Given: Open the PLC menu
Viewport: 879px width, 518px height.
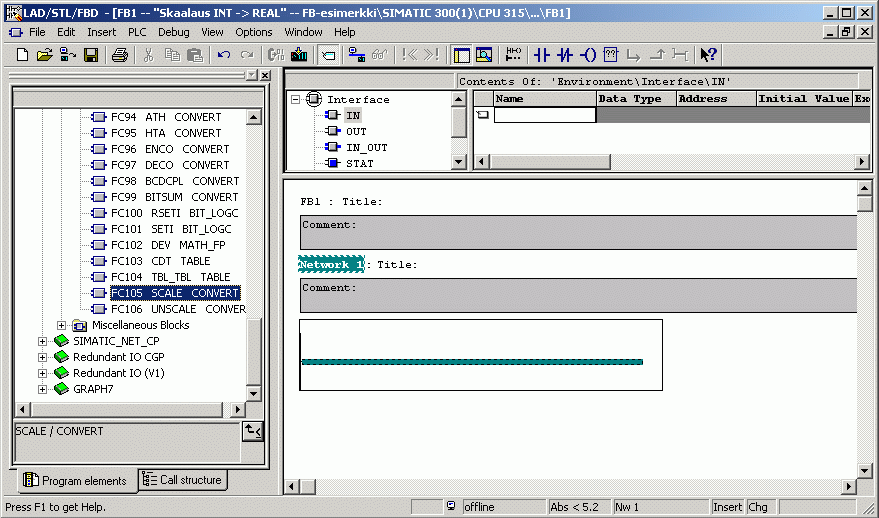Looking at the screenshot, I should [137, 32].
